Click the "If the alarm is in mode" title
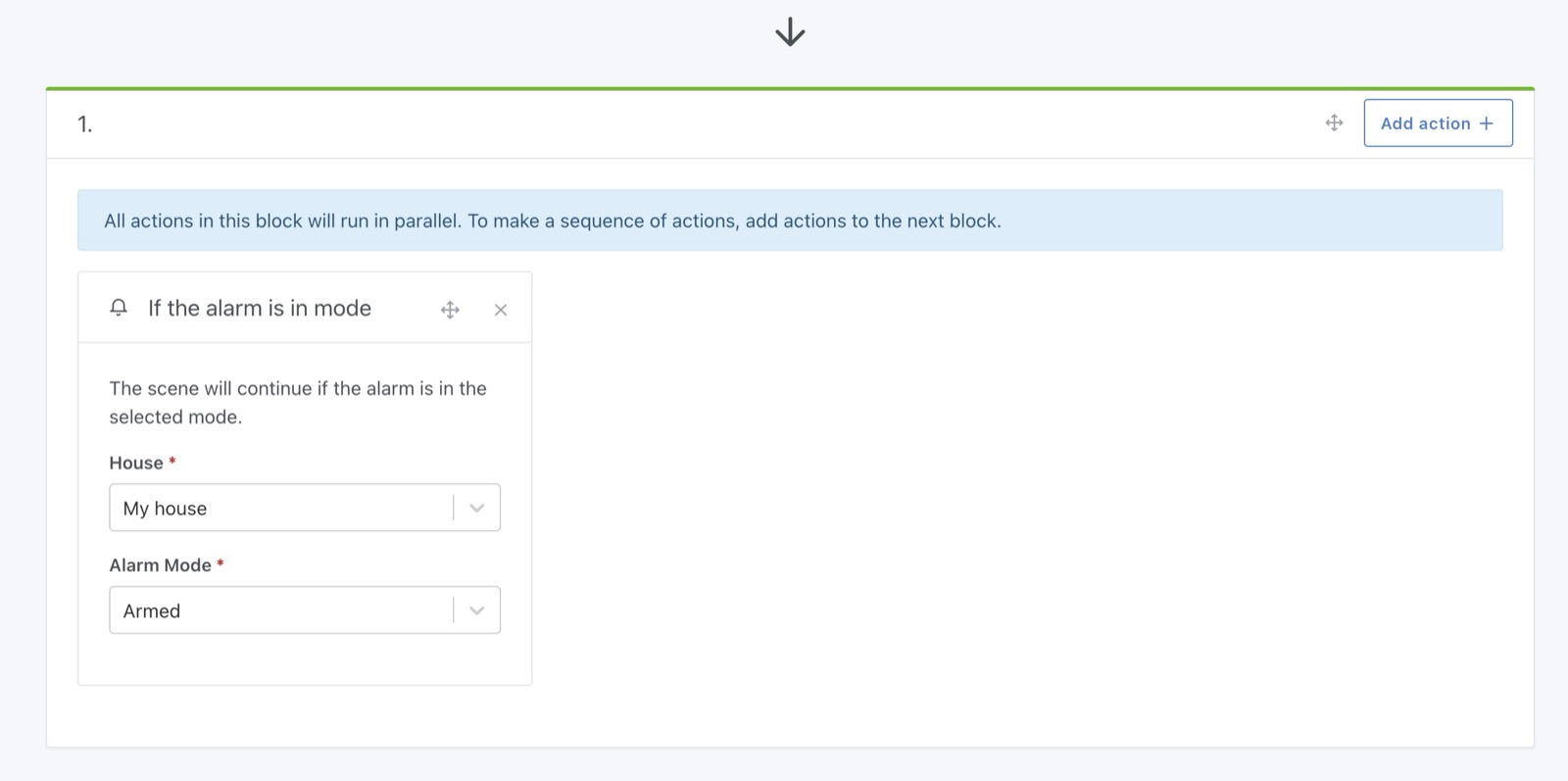The width and height of the screenshot is (1568, 781). click(260, 309)
